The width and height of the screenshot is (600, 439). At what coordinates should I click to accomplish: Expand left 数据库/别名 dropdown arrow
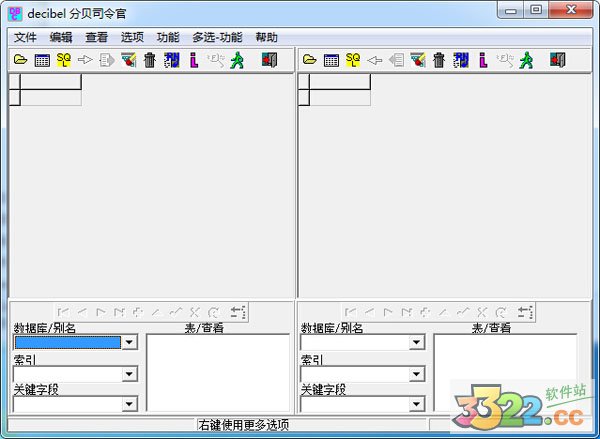coord(130,342)
